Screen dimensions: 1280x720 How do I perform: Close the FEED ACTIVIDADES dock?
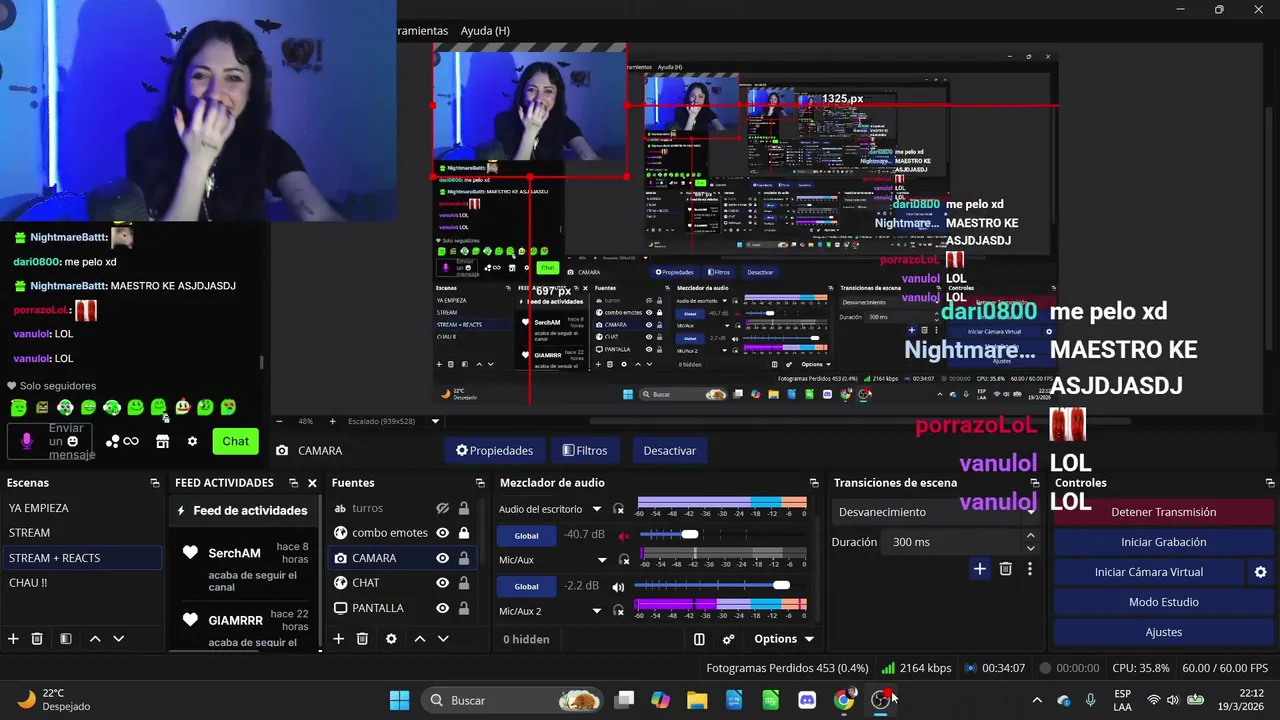pyautogui.click(x=312, y=483)
